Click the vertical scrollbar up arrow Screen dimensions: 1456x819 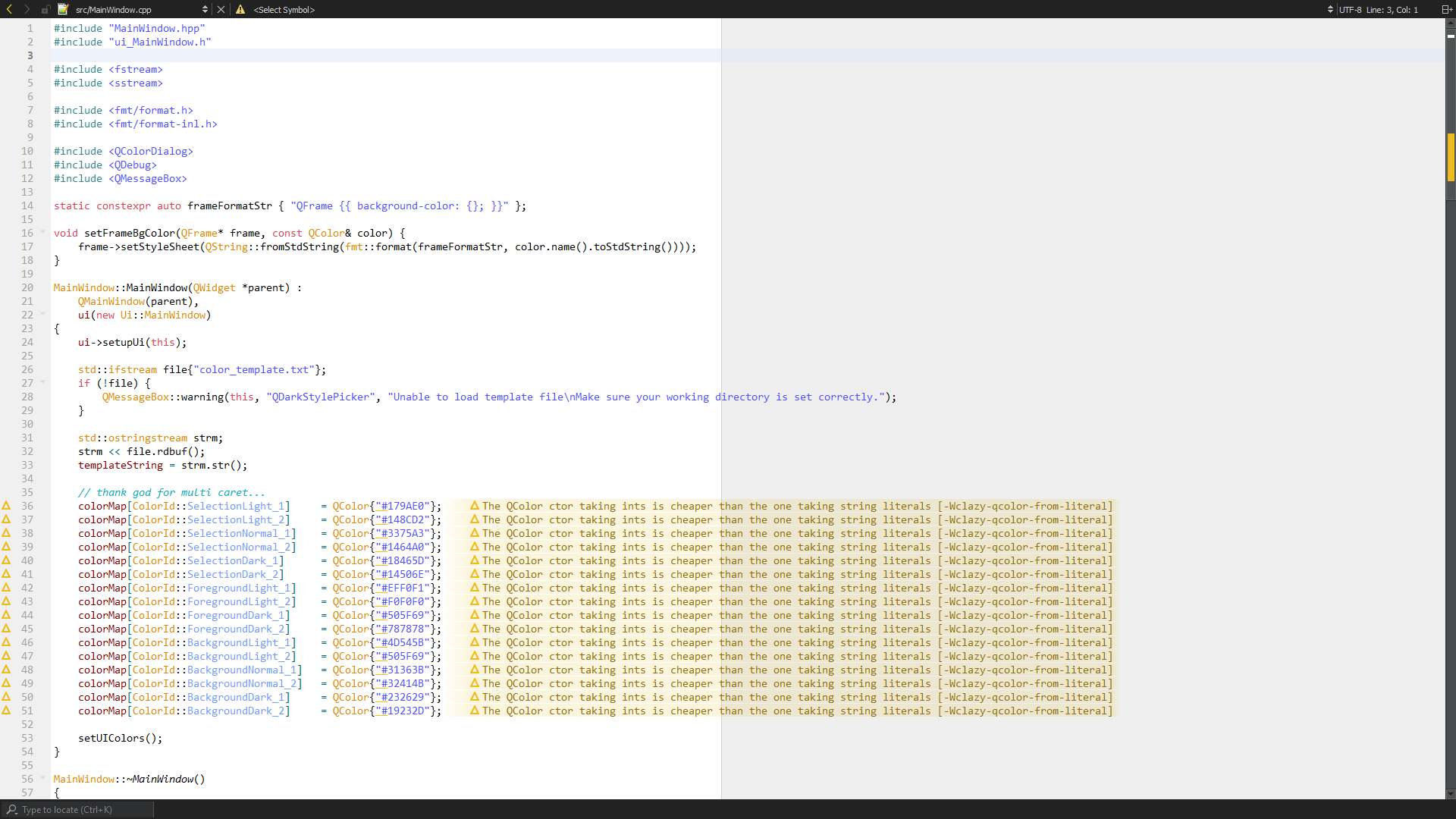point(1450,24)
